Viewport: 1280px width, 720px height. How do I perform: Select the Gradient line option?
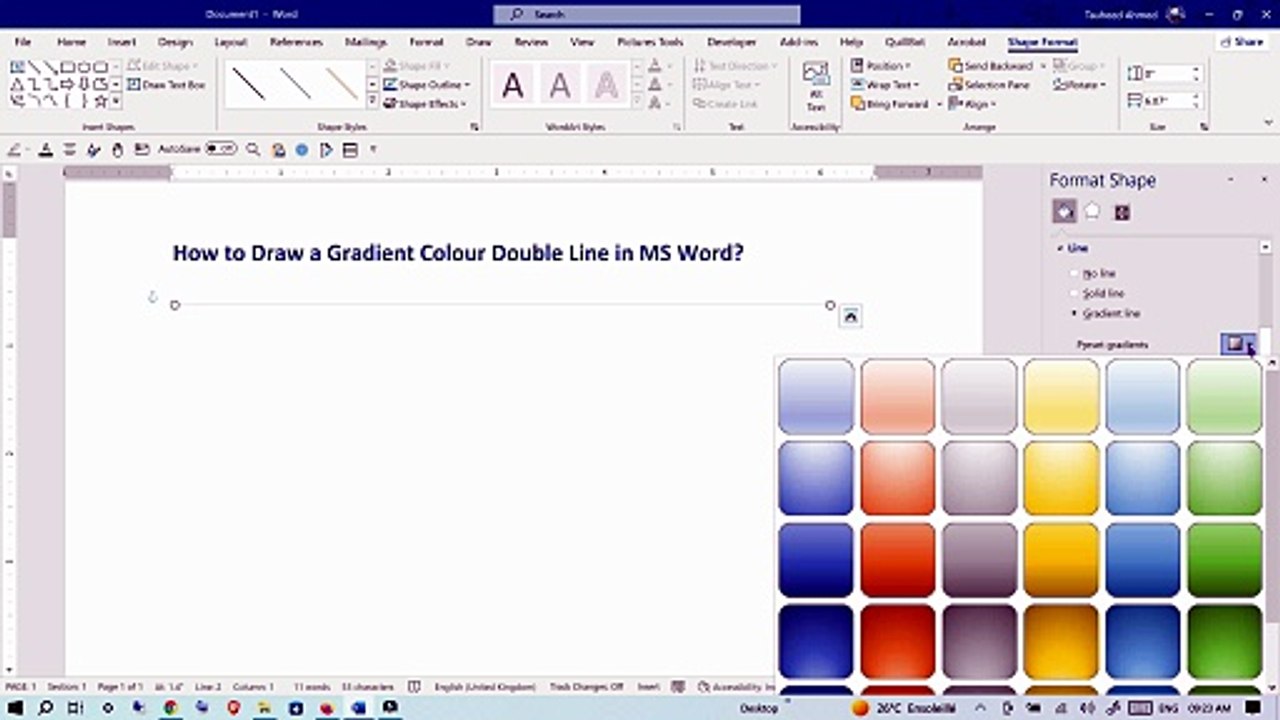[x=1106, y=313]
